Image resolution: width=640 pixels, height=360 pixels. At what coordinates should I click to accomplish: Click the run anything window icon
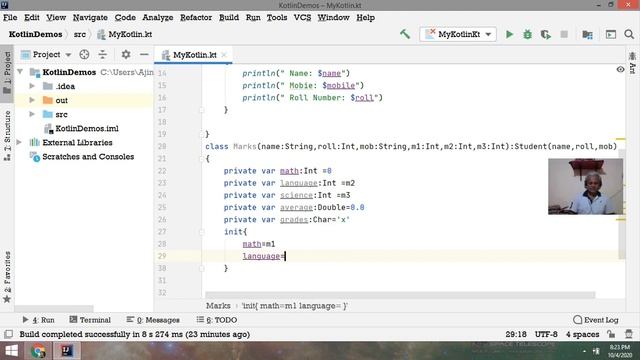(611, 34)
